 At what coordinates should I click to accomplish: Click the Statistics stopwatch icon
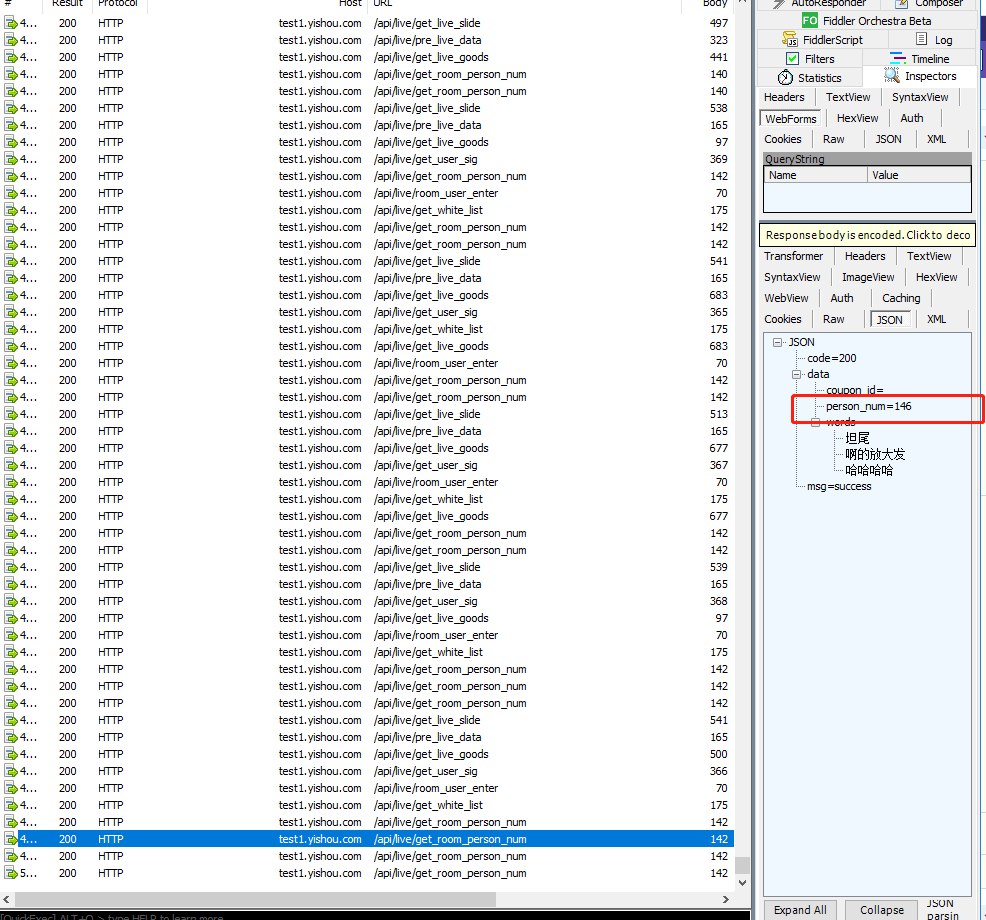click(x=785, y=77)
